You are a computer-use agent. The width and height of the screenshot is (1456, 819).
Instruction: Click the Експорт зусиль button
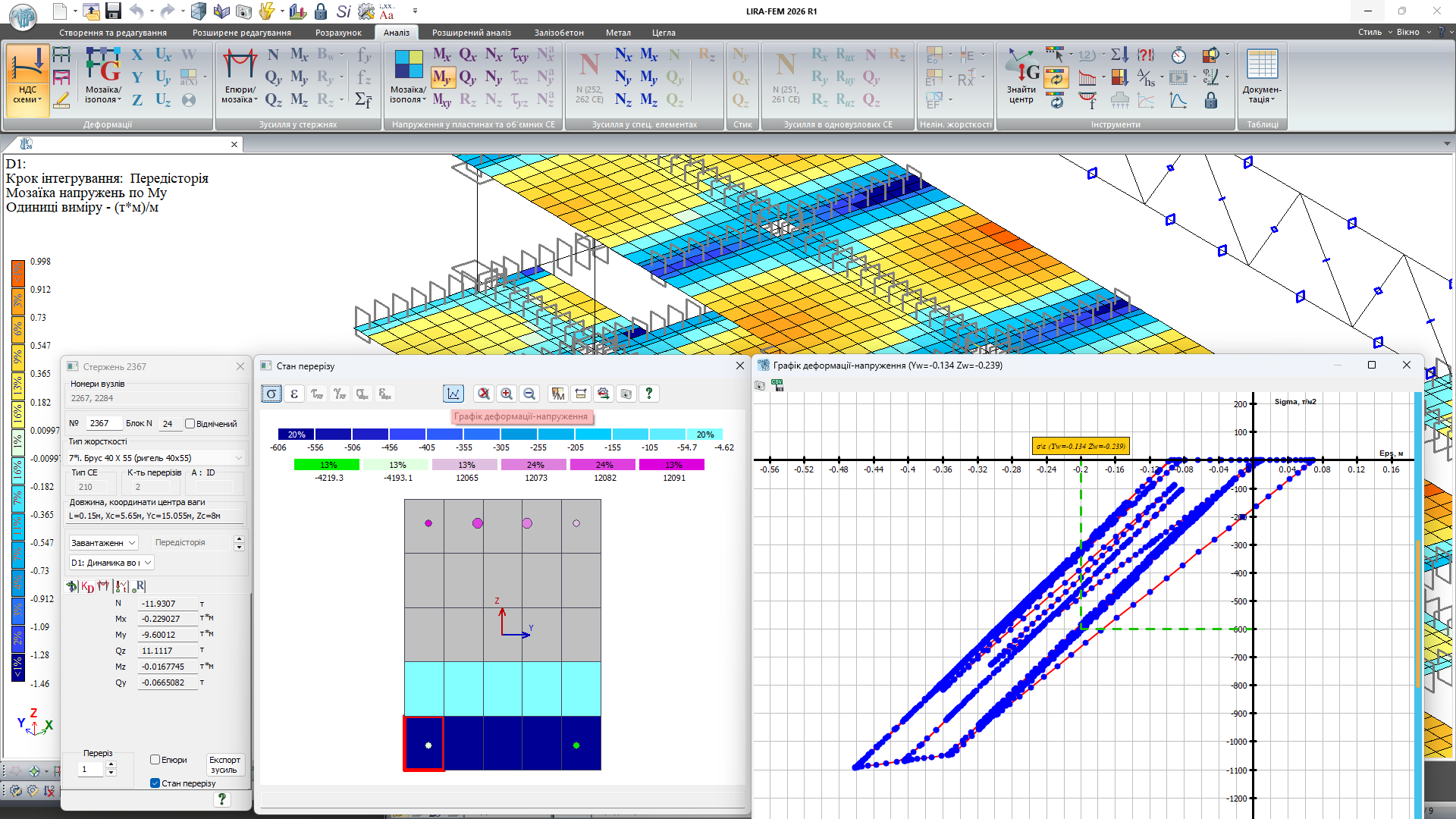[224, 764]
